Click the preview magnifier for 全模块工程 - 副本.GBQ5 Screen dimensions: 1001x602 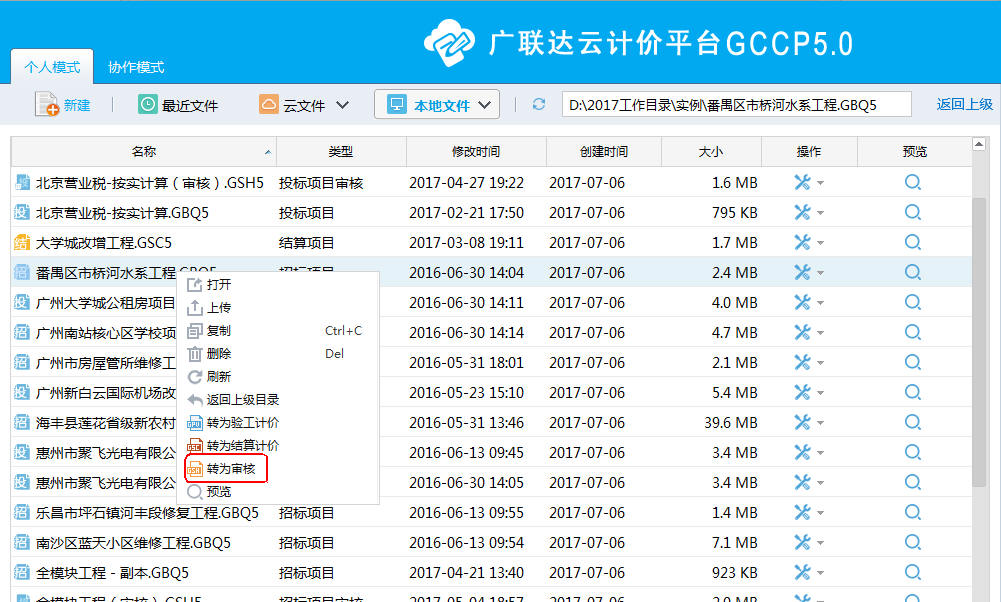pos(912,573)
